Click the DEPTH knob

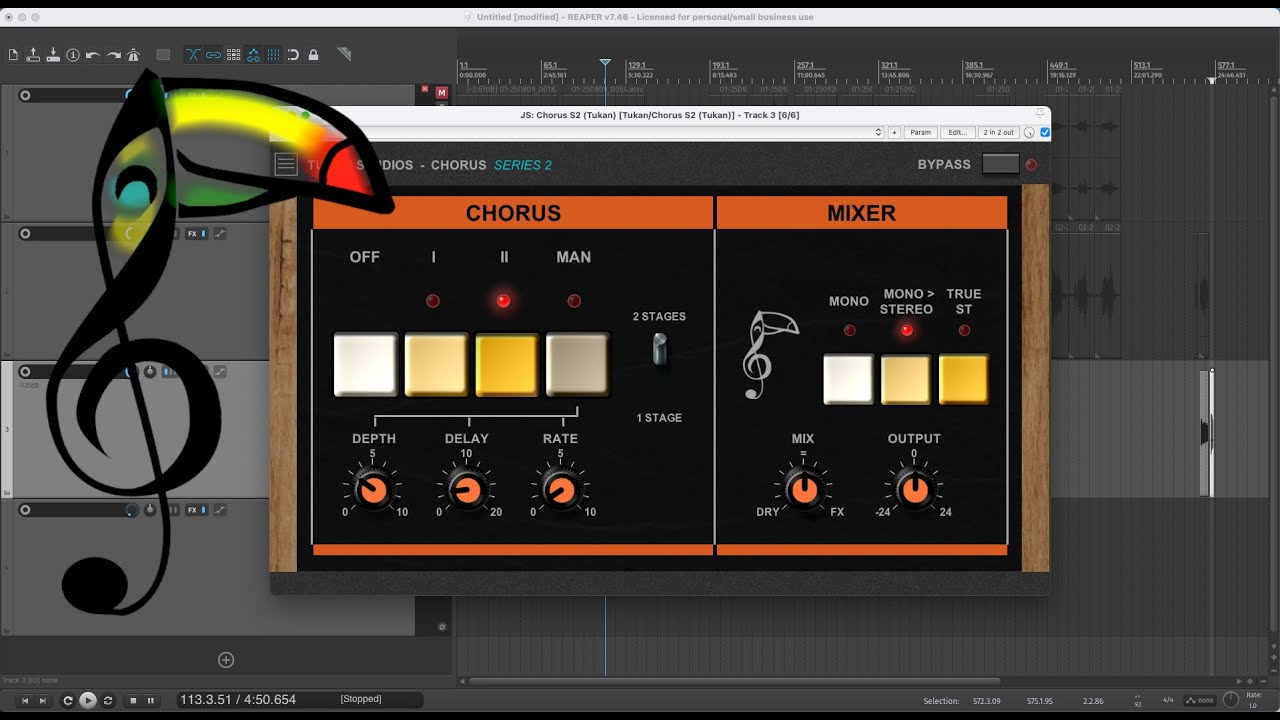point(373,490)
